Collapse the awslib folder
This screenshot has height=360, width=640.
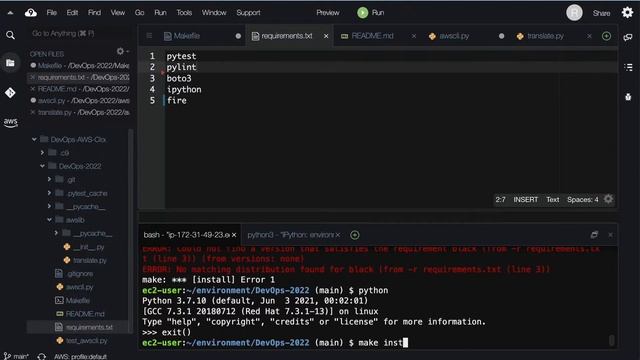[49, 220]
